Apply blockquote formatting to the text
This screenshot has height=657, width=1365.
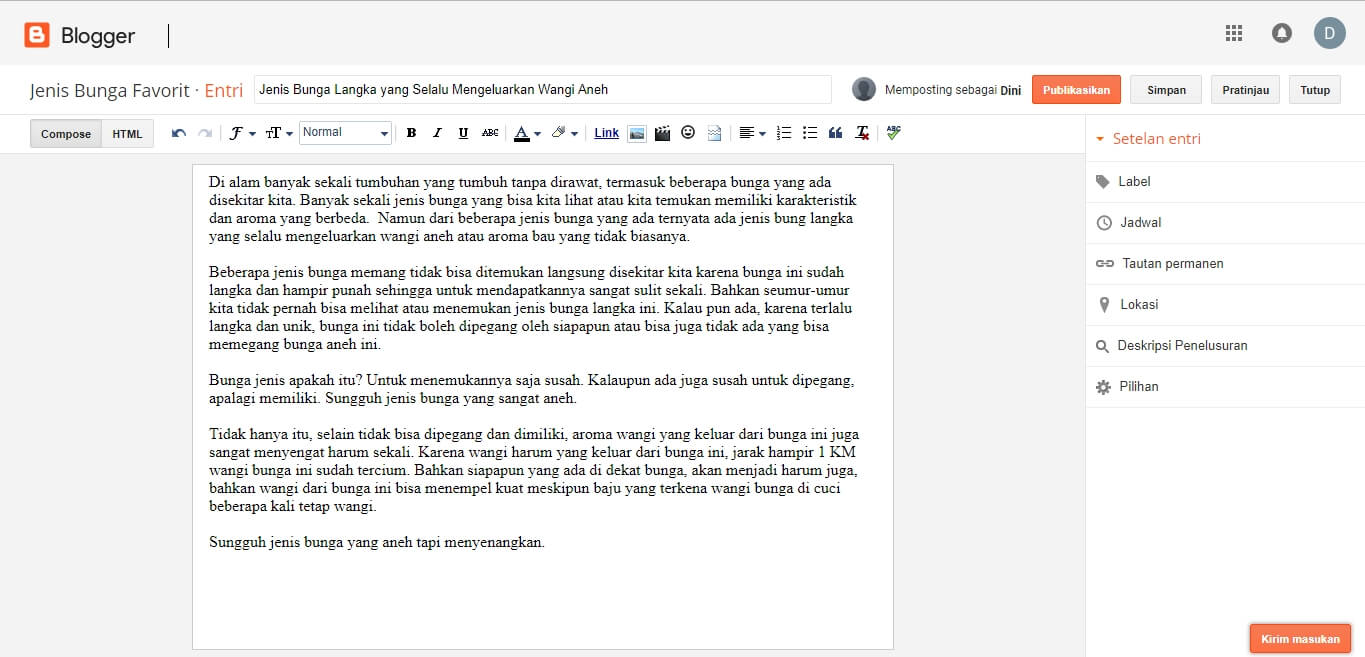pyautogui.click(x=836, y=132)
